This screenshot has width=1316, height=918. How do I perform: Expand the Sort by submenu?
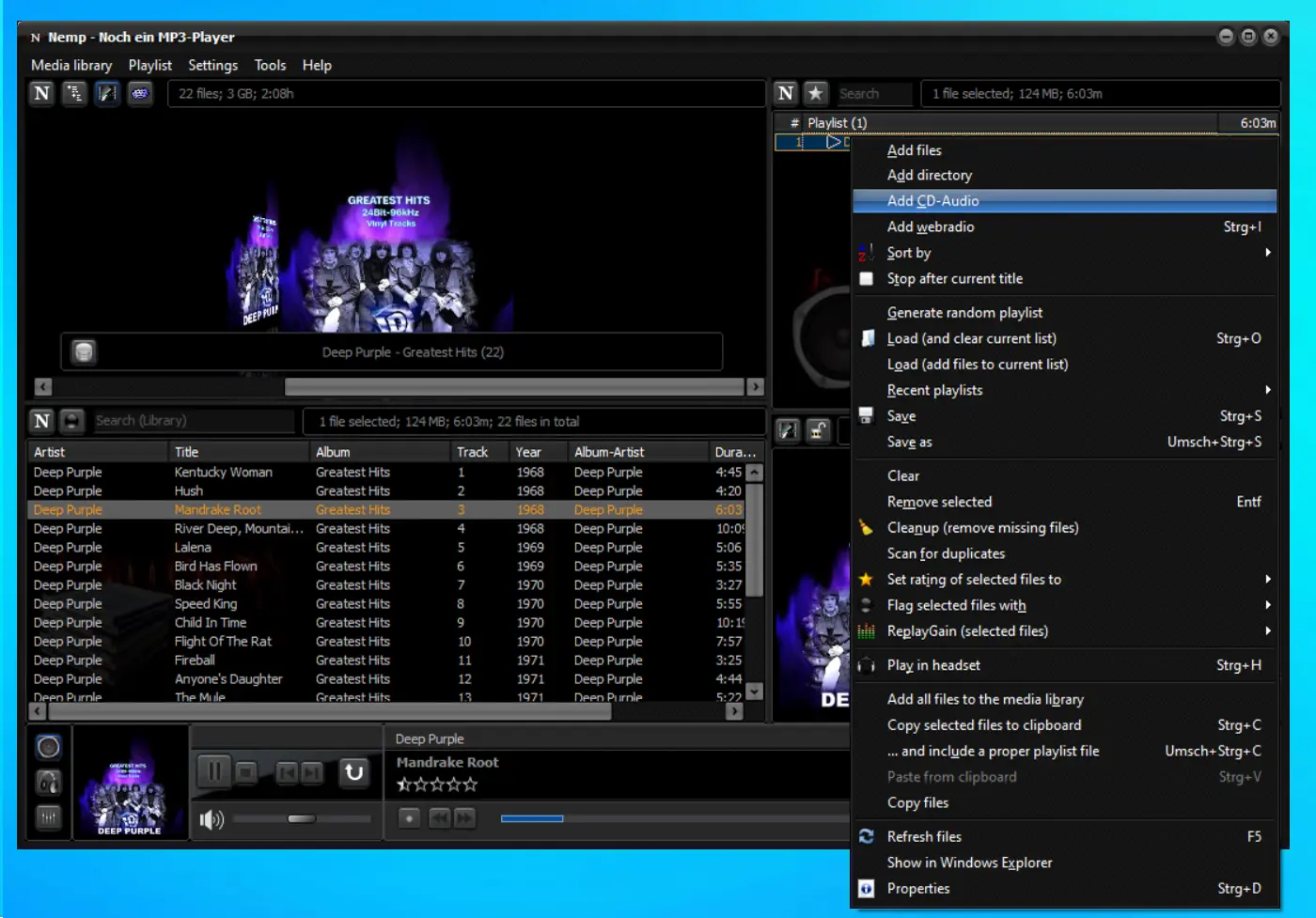click(x=1065, y=253)
